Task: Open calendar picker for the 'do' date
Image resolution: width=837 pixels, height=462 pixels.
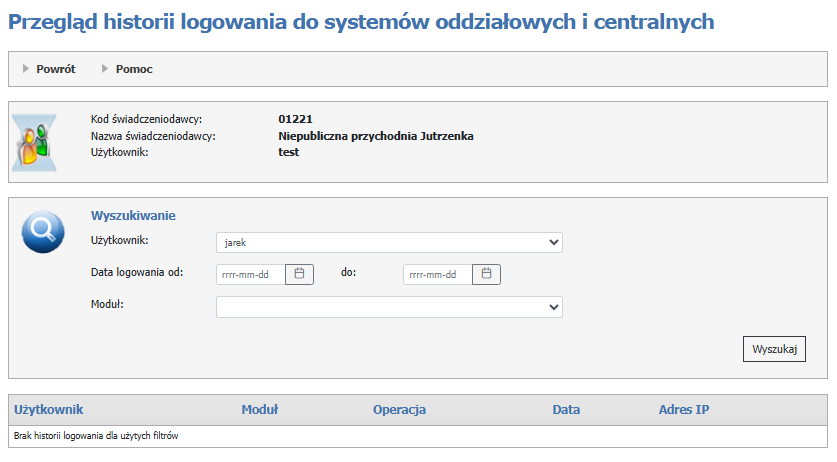Action: click(486, 273)
